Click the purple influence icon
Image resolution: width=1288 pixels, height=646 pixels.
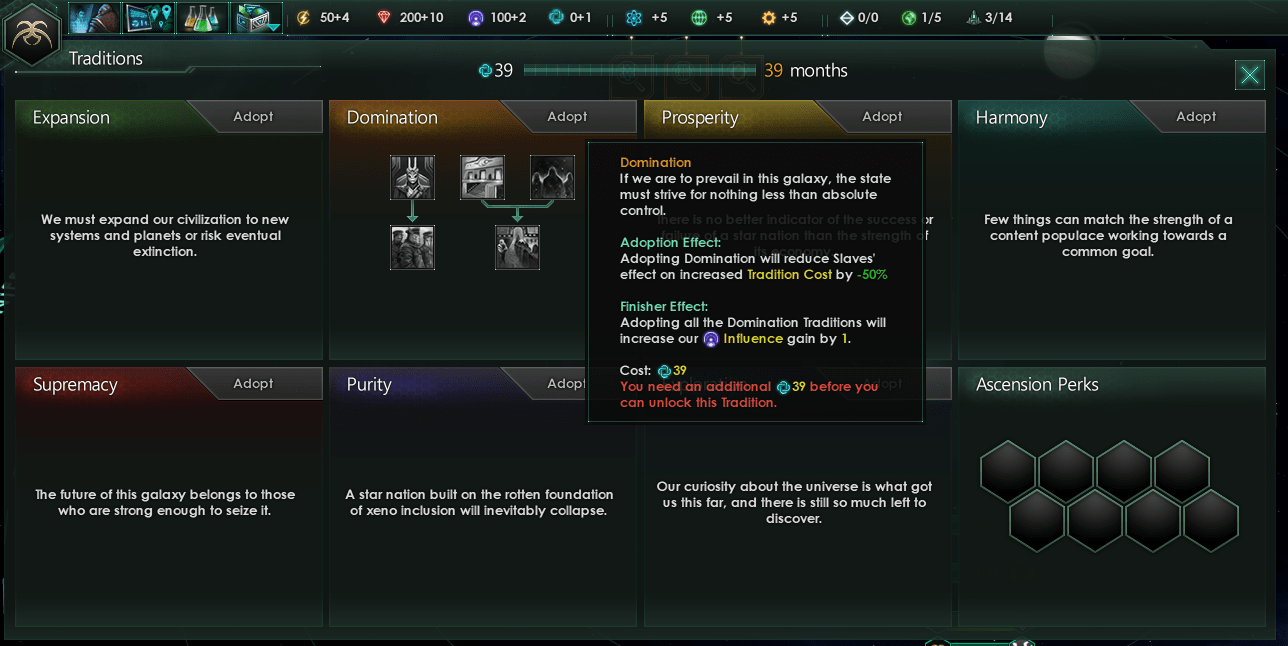click(x=476, y=18)
